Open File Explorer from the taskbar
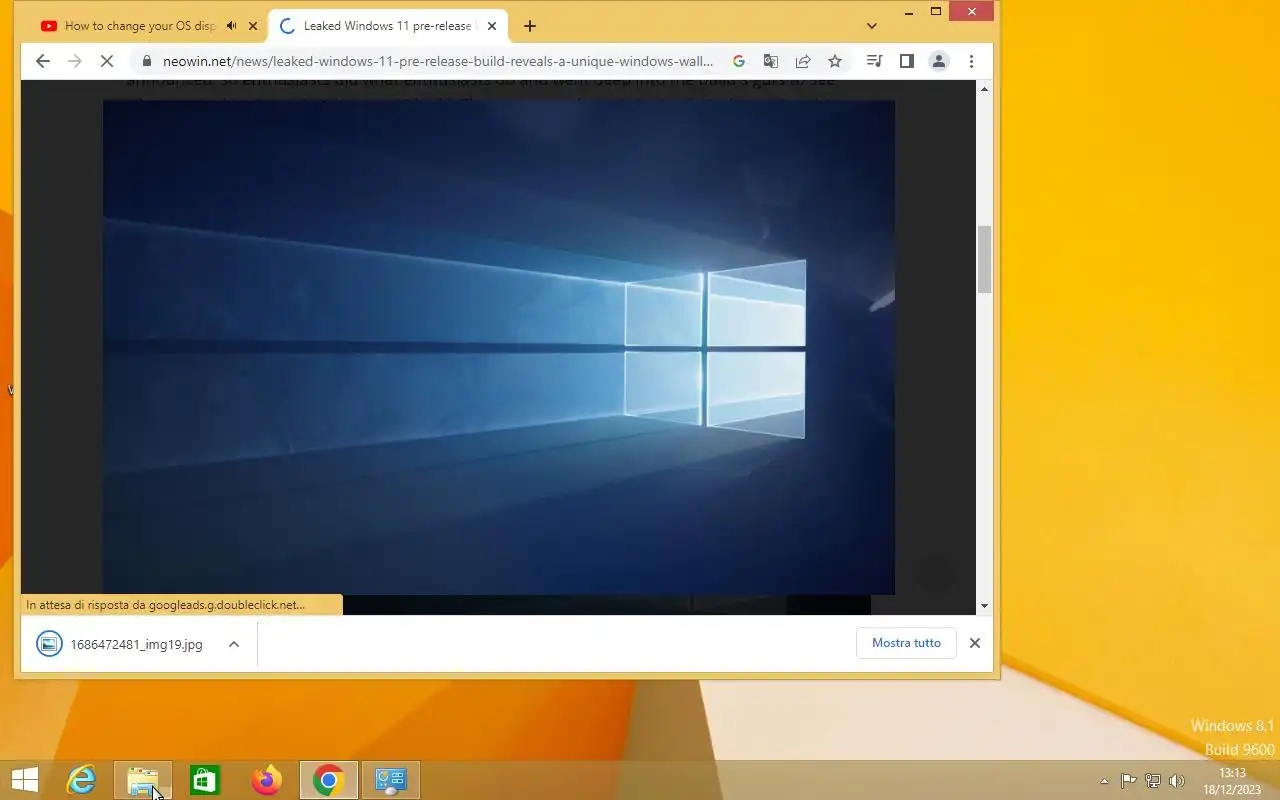 [x=143, y=780]
